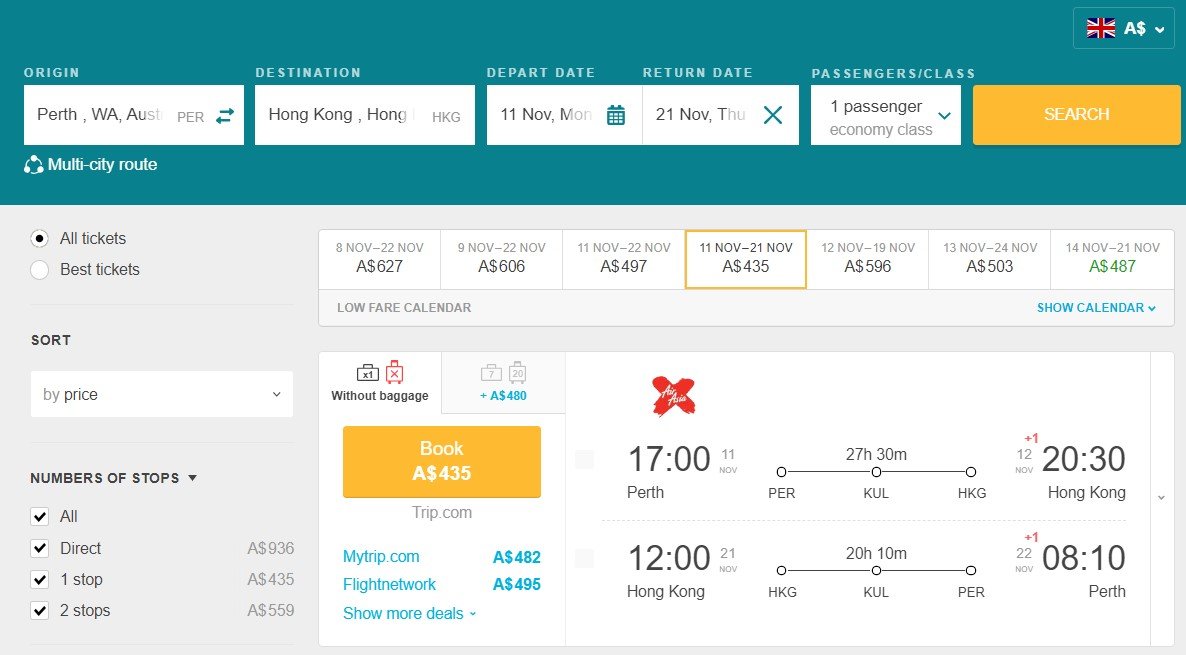The height and width of the screenshot is (655, 1186).
Task: Toggle the All stops checkbox
Action: tap(39, 517)
